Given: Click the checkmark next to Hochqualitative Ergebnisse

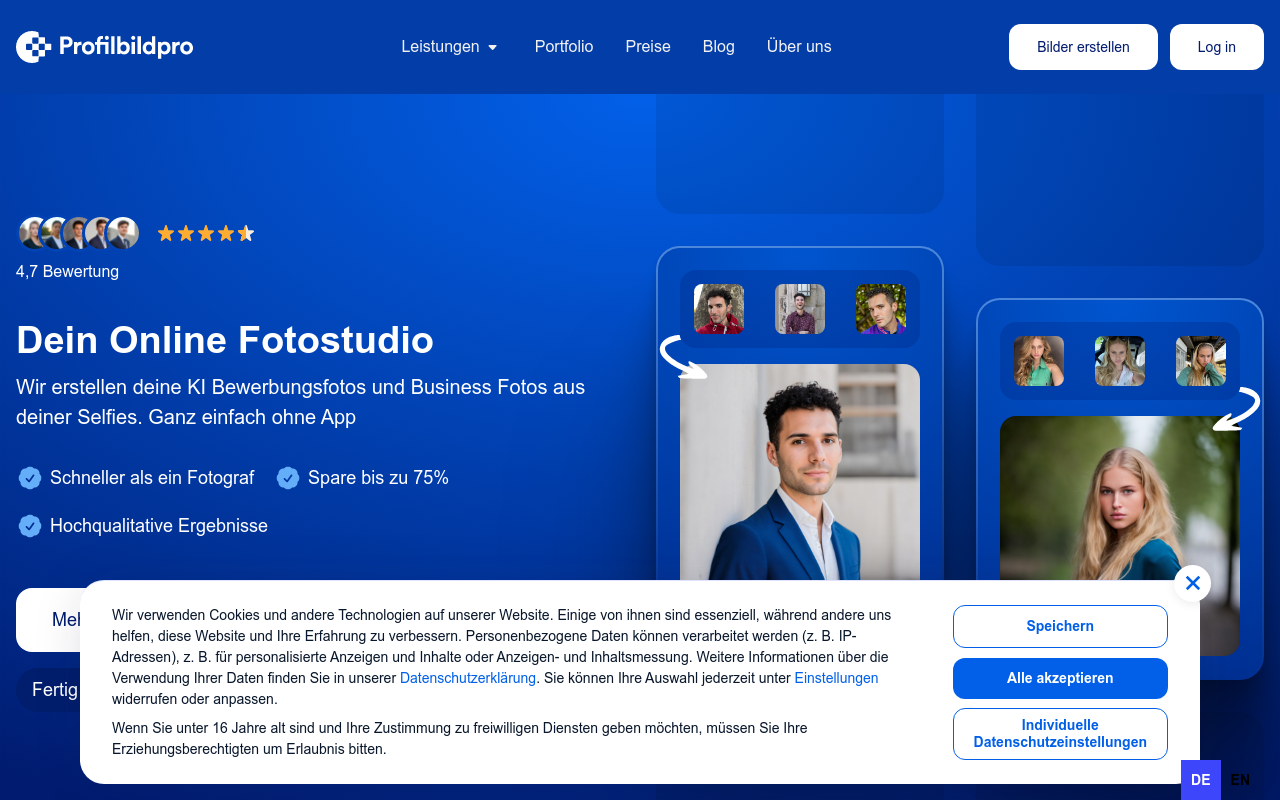Looking at the screenshot, I should pyautogui.click(x=30, y=526).
